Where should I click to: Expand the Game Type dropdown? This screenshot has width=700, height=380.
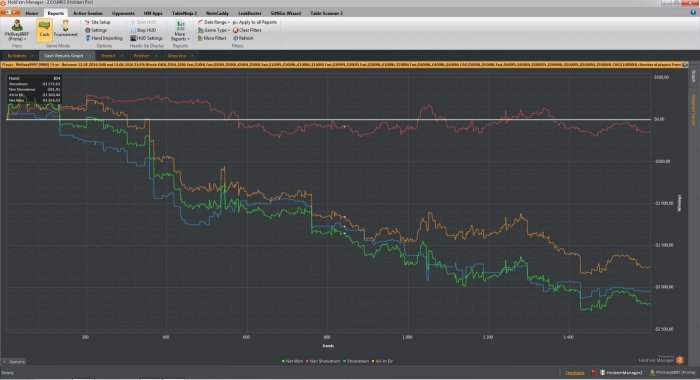213,30
